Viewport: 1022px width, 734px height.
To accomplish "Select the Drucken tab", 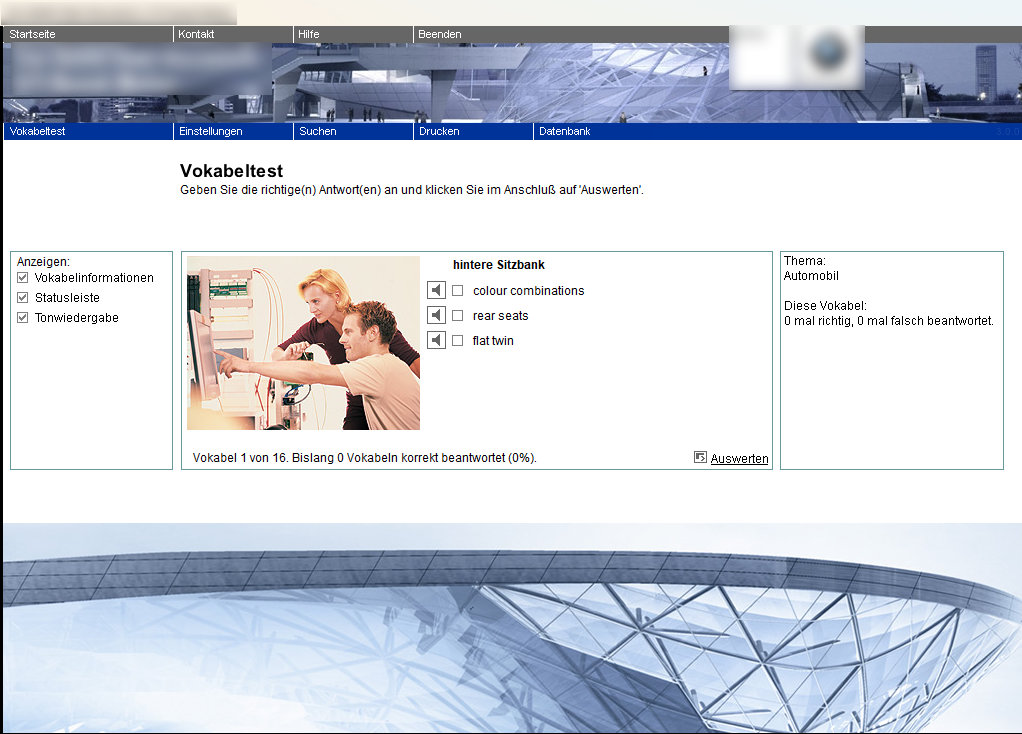I will [x=439, y=131].
